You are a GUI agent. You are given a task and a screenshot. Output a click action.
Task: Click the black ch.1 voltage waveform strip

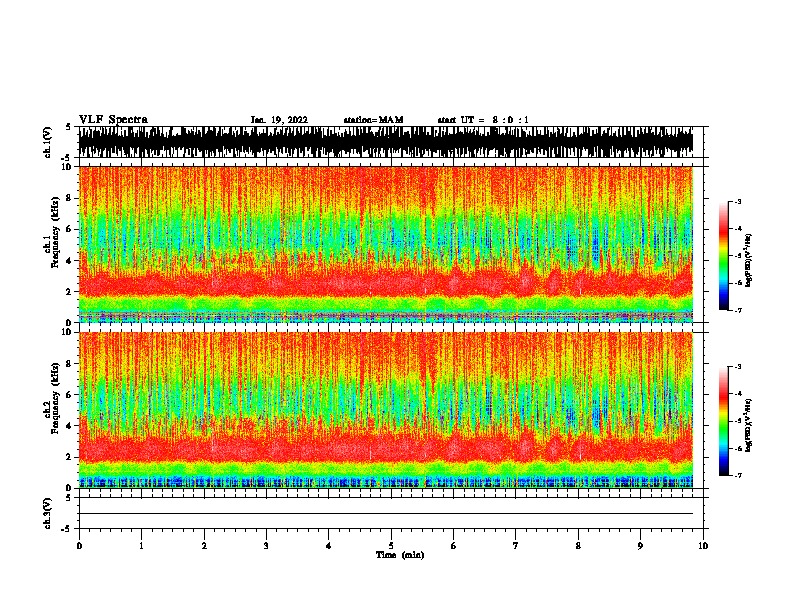(x=386, y=142)
